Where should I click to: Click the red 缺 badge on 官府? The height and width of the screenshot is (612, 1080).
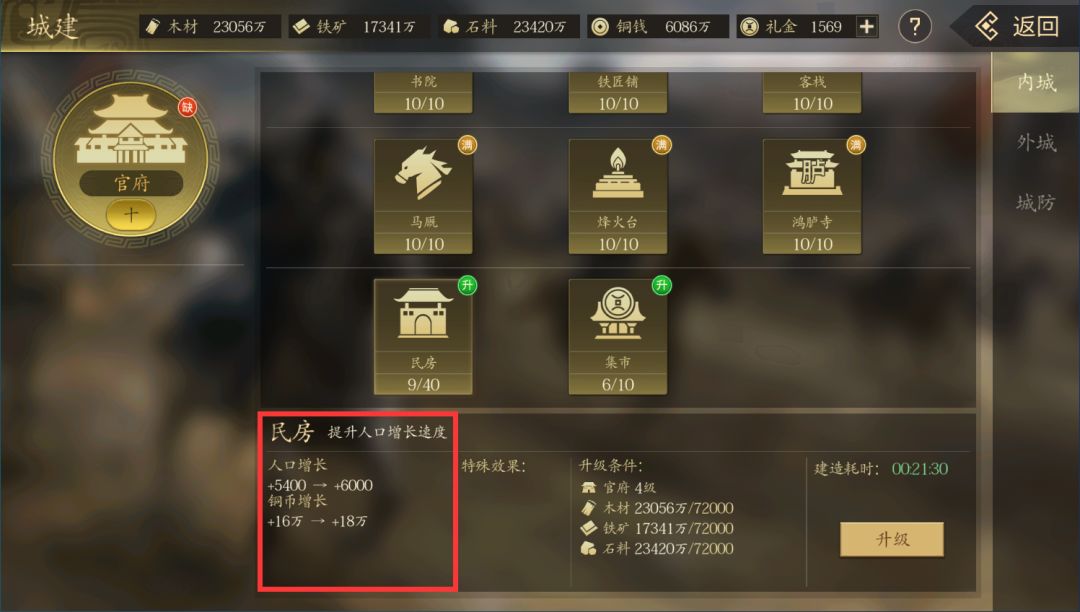(x=187, y=107)
